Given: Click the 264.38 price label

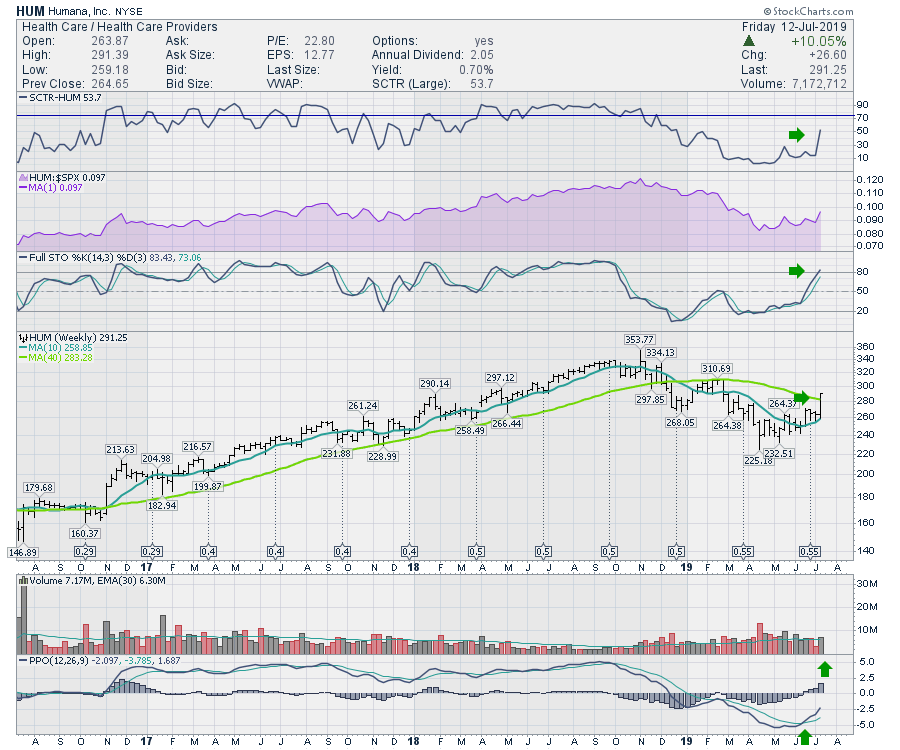Looking at the screenshot, I should point(727,426).
